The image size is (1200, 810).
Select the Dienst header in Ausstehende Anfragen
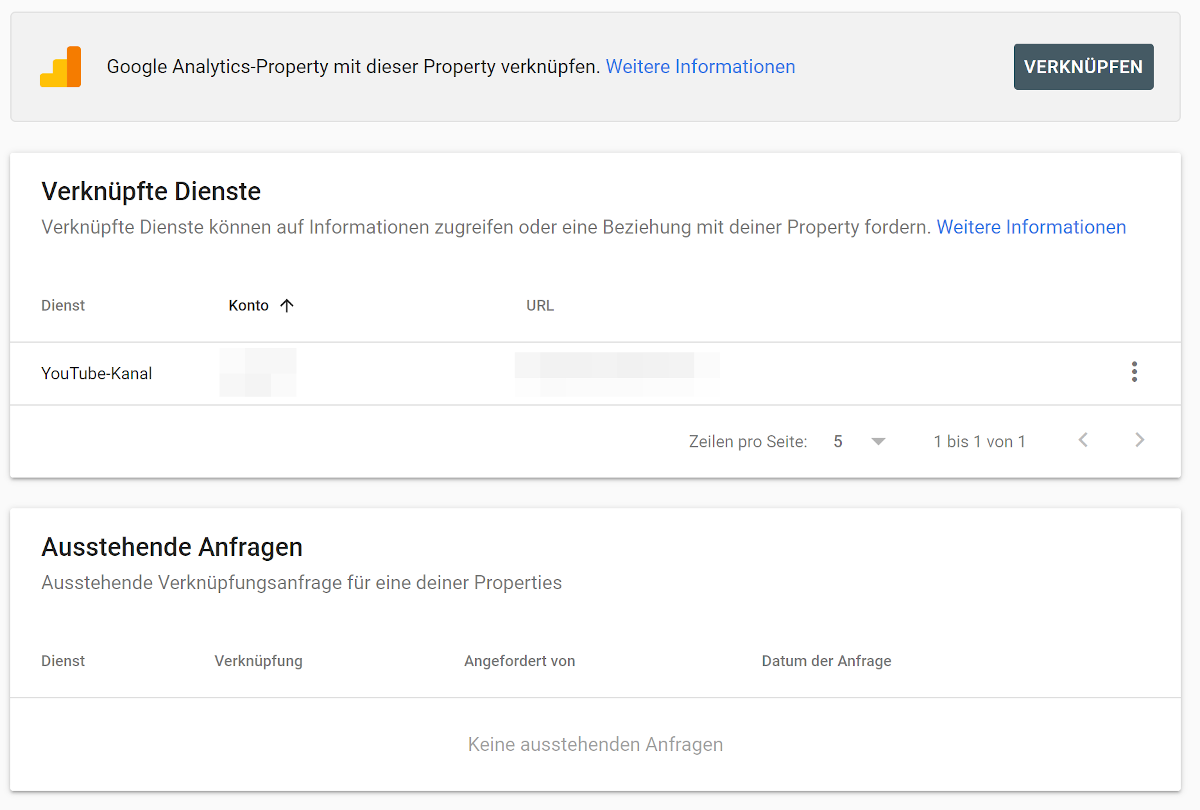62,661
